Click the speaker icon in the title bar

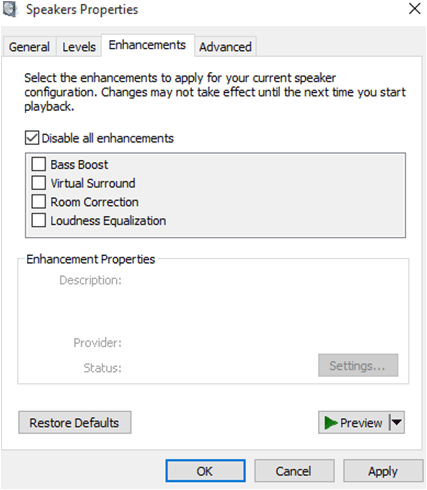tap(10, 9)
